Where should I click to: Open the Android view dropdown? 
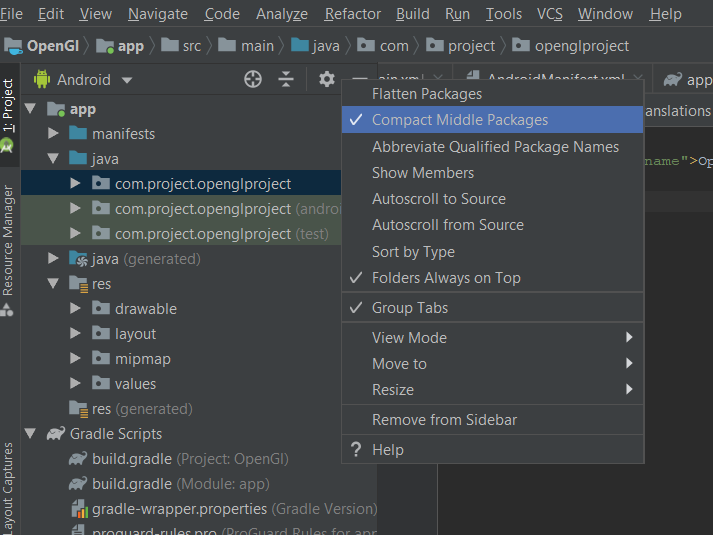click(x=127, y=80)
